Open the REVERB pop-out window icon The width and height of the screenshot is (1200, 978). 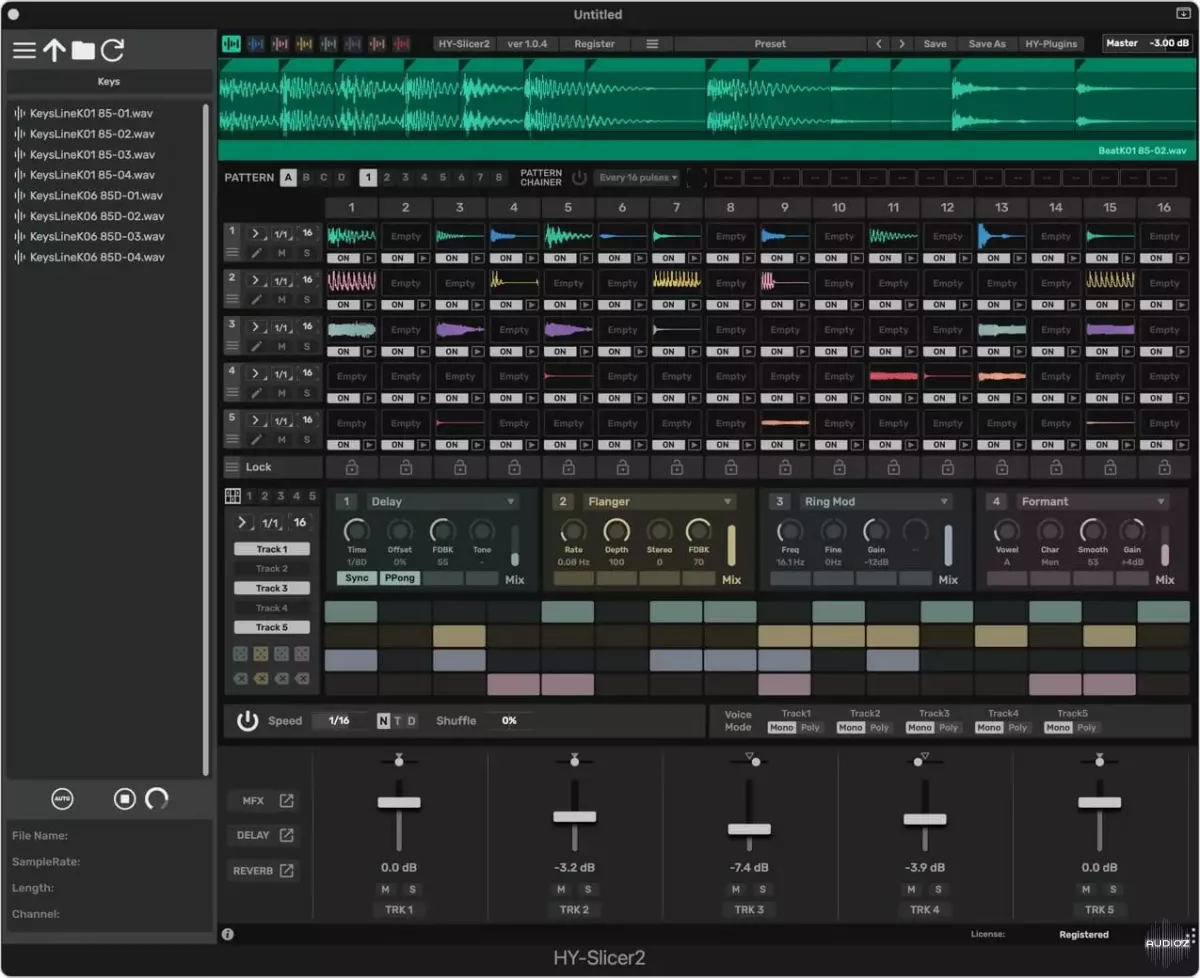pyautogui.click(x=287, y=871)
